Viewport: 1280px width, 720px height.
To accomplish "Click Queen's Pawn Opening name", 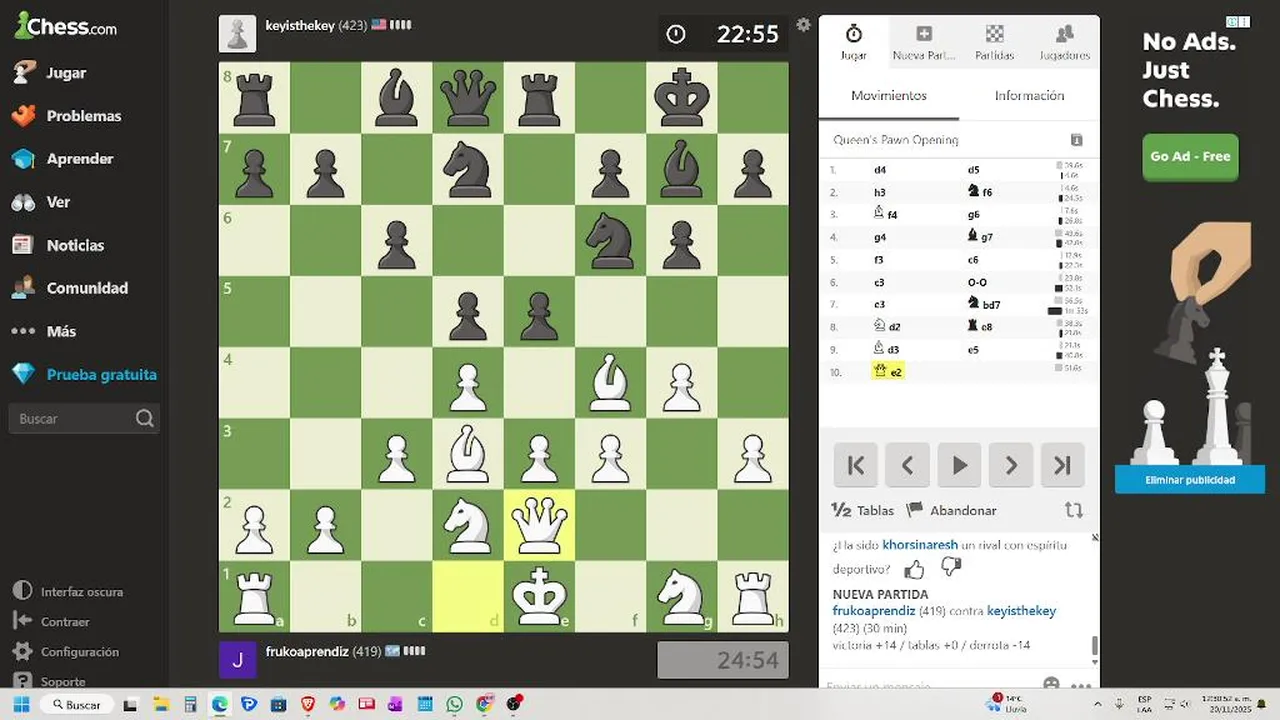I will pyautogui.click(x=895, y=140).
